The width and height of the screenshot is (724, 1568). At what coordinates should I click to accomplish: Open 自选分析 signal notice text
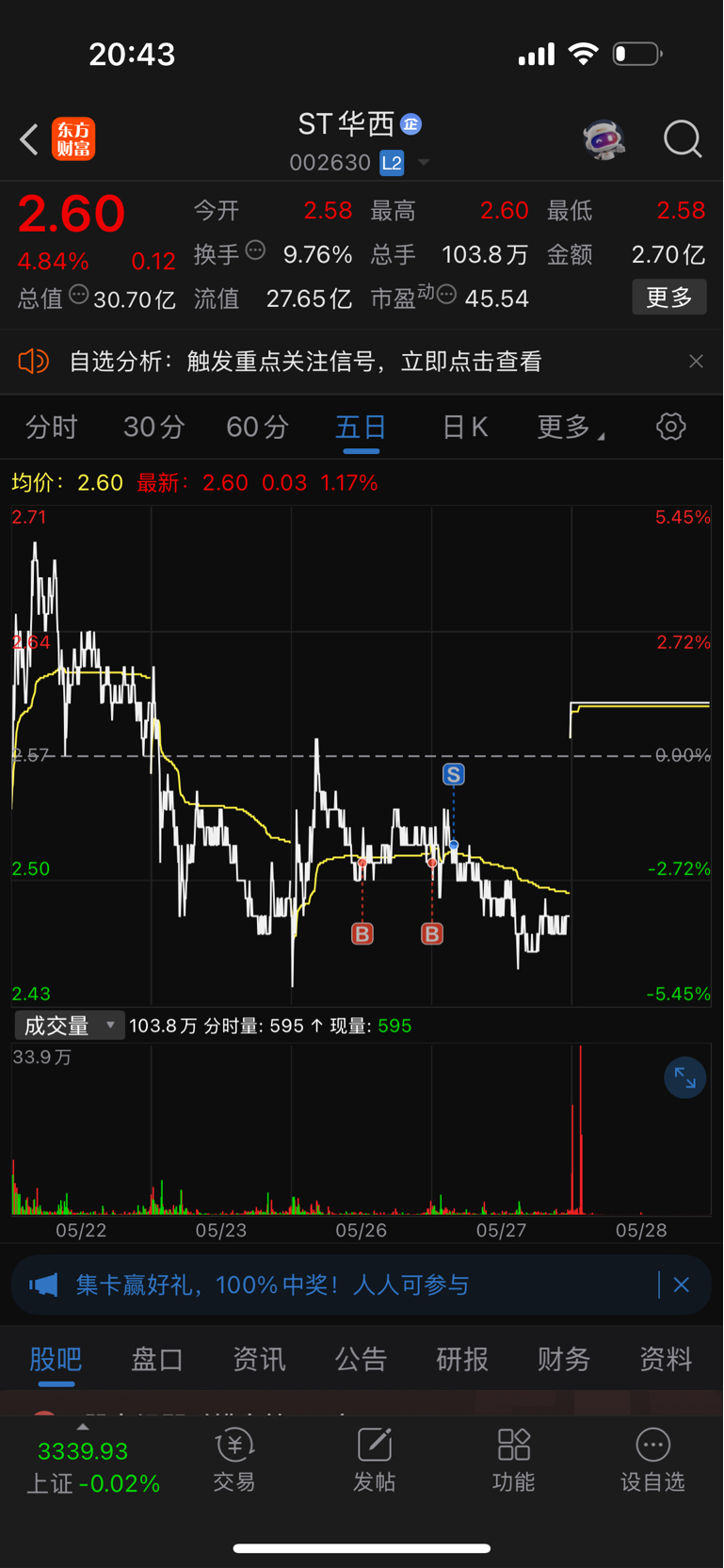(306, 362)
